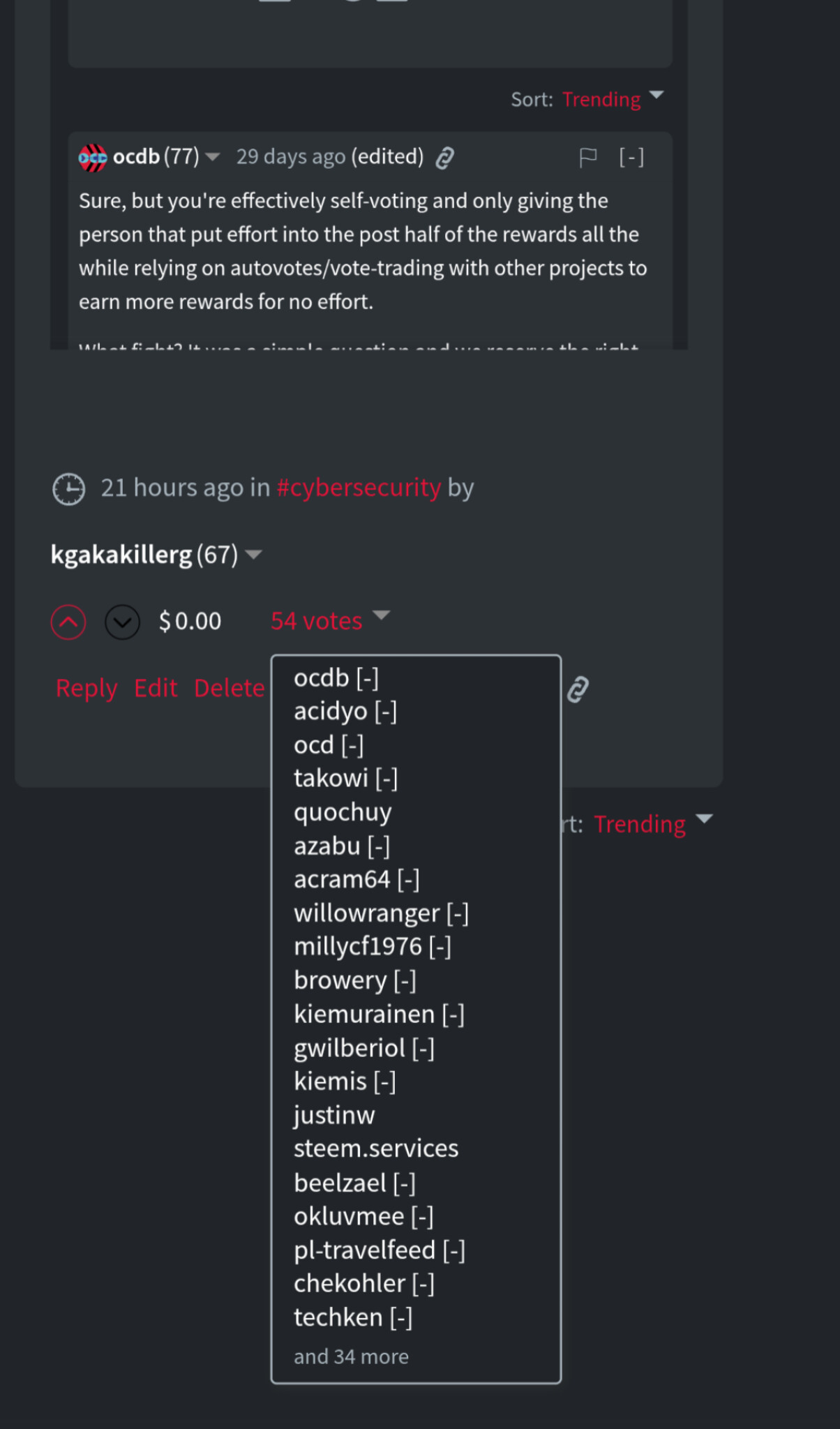Open kgakakillerg author dropdown arrow
The image size is (840, 1429).
254,555
